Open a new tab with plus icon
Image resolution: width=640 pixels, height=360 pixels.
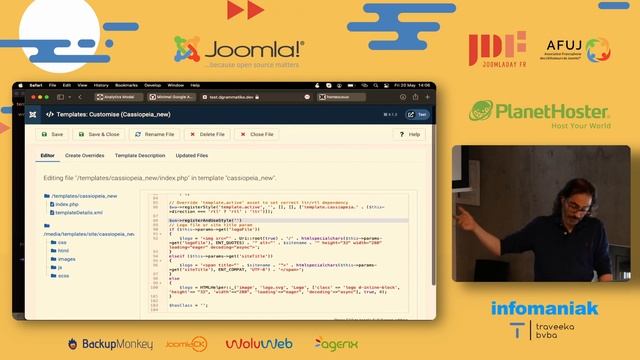tap(427, 97)
